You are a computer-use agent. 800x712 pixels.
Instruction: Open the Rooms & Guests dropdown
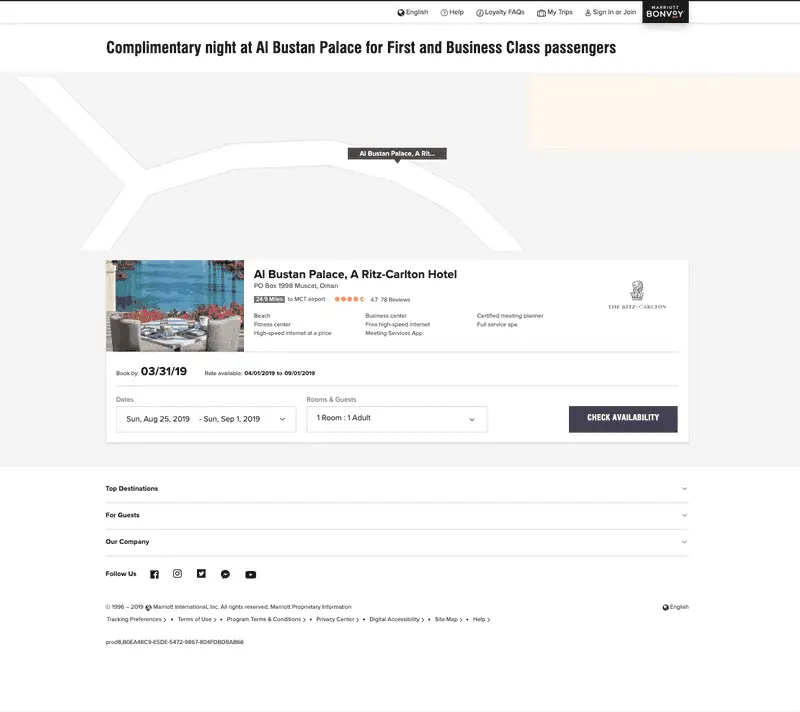pyautogui.click(x=397, y=419)
